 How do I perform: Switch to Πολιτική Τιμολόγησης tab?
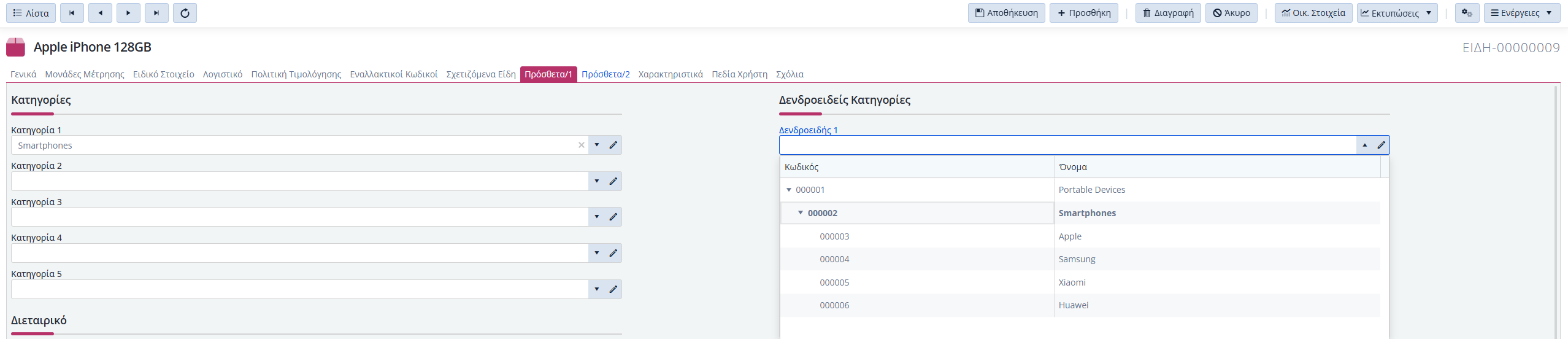pos(296,74)
